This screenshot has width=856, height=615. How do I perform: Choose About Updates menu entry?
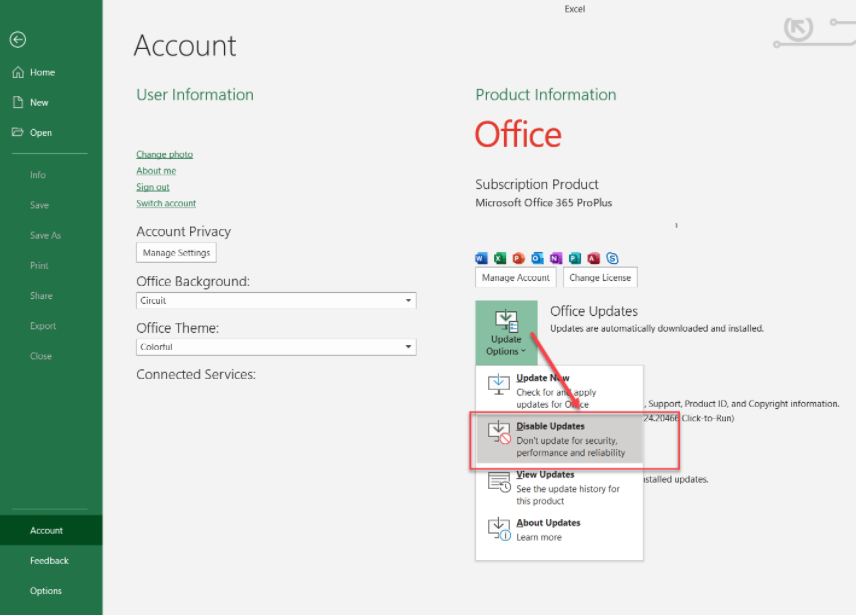(559, 529)
